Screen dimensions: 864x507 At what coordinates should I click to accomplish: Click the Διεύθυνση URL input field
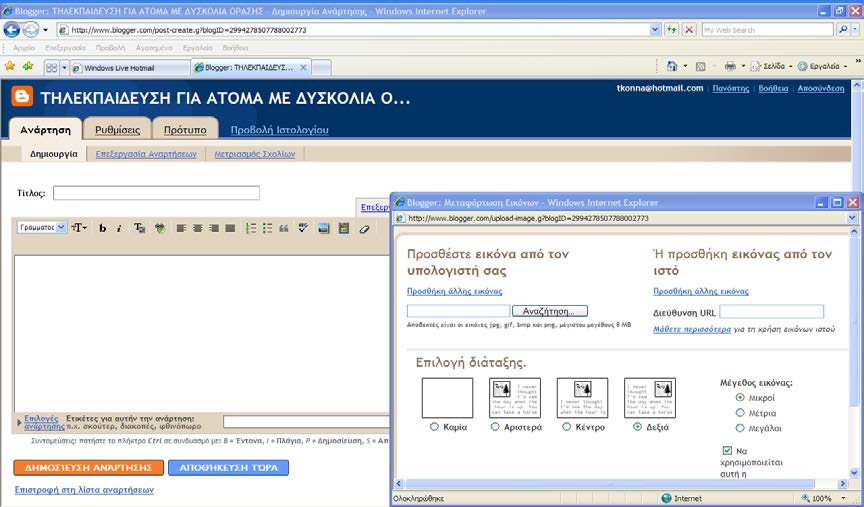click(771, 311)
